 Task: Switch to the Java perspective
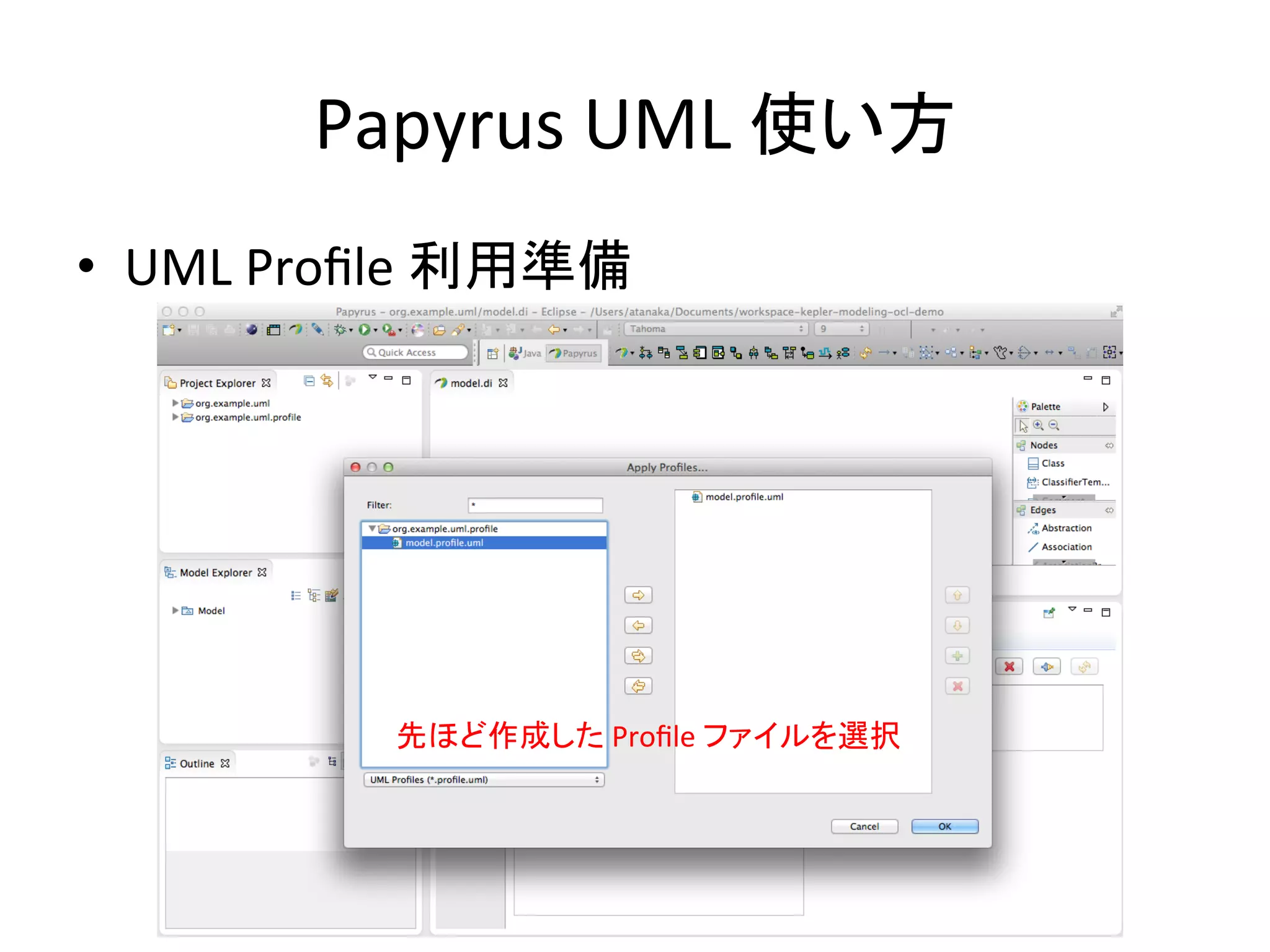[525, 353]
